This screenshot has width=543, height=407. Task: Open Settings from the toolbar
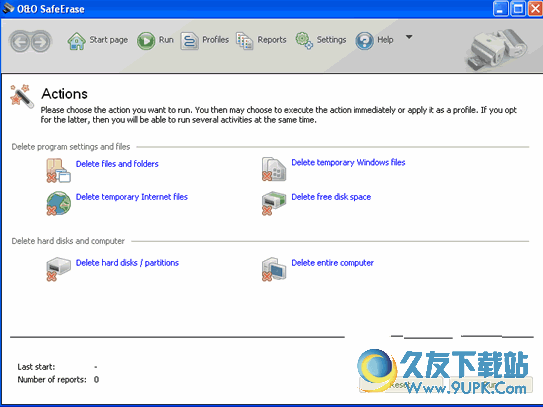coord(331,40)
